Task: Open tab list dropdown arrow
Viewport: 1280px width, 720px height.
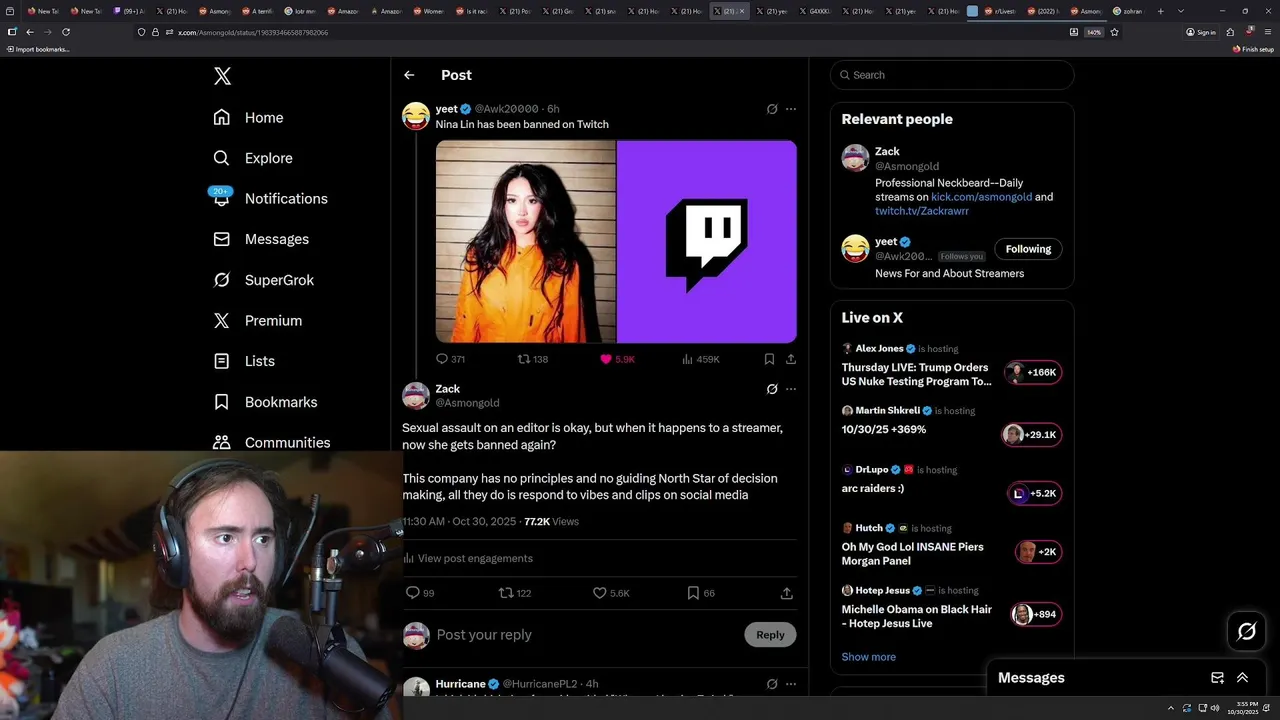Action: (x=1181, y=11)
